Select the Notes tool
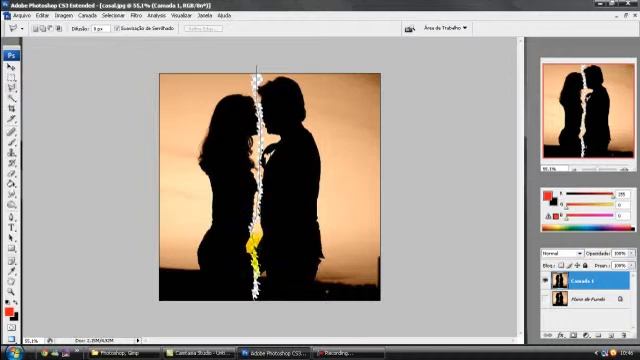The width and height of the screenshot is (640, 360). click(11, 261)
